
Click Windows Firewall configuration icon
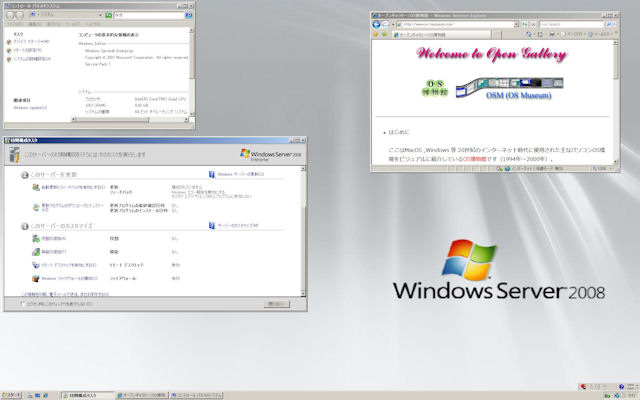coord(36,278)
